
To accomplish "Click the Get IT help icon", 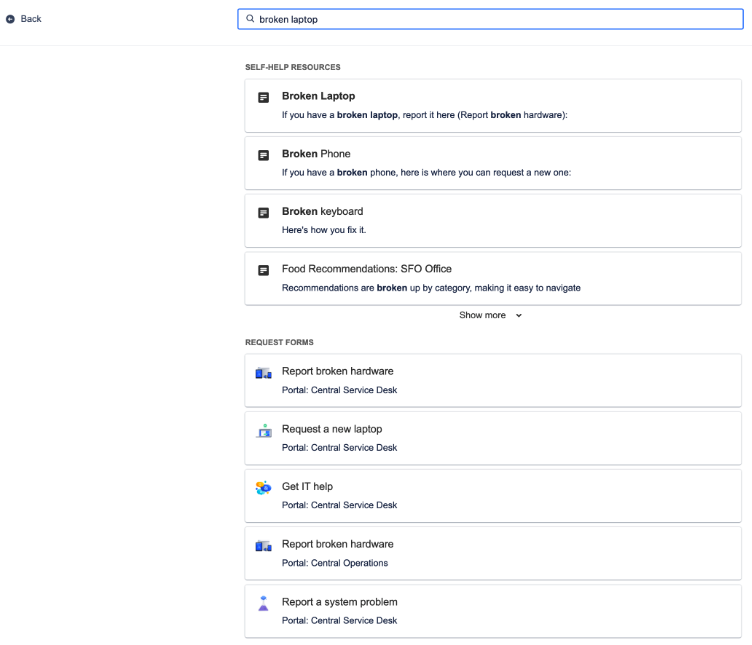I will [263, 488].
